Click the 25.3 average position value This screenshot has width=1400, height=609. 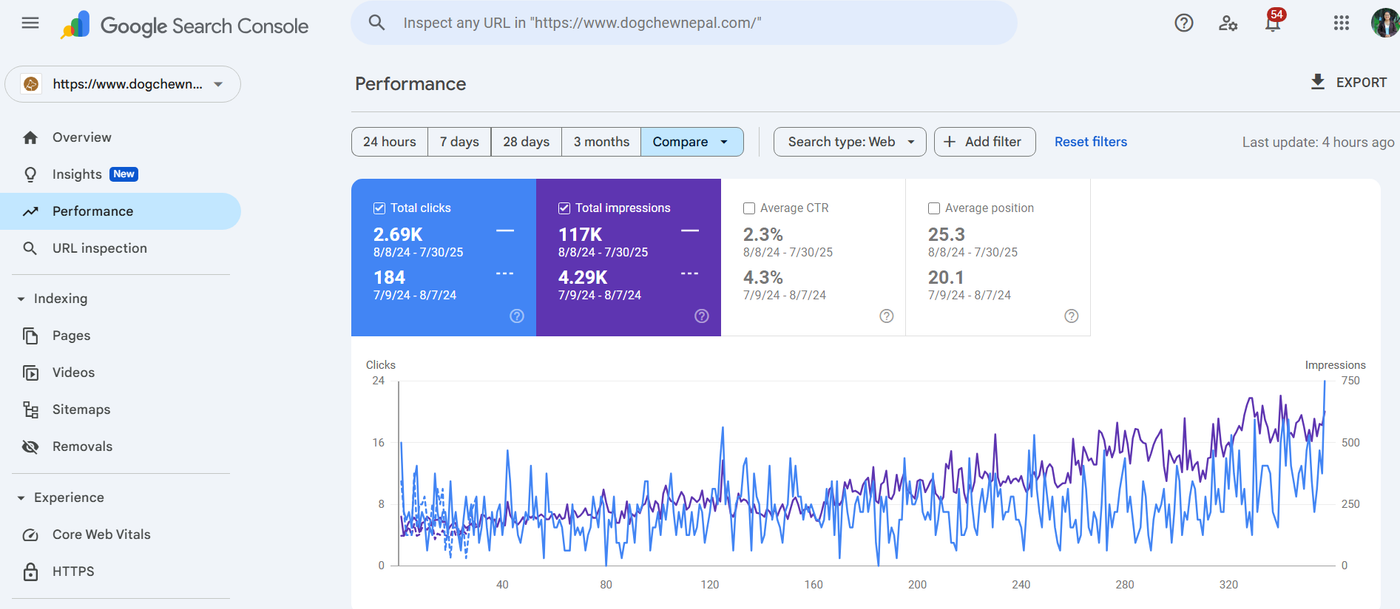[946, 234]
